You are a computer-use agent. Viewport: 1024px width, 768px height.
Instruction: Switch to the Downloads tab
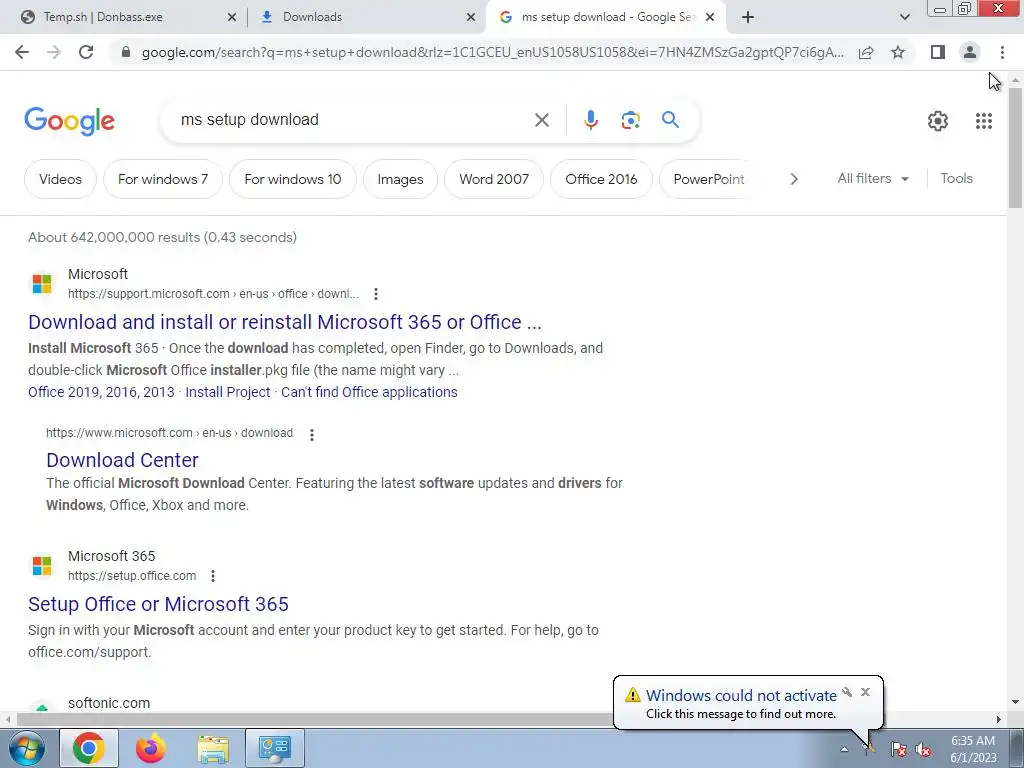coord(366,17)
